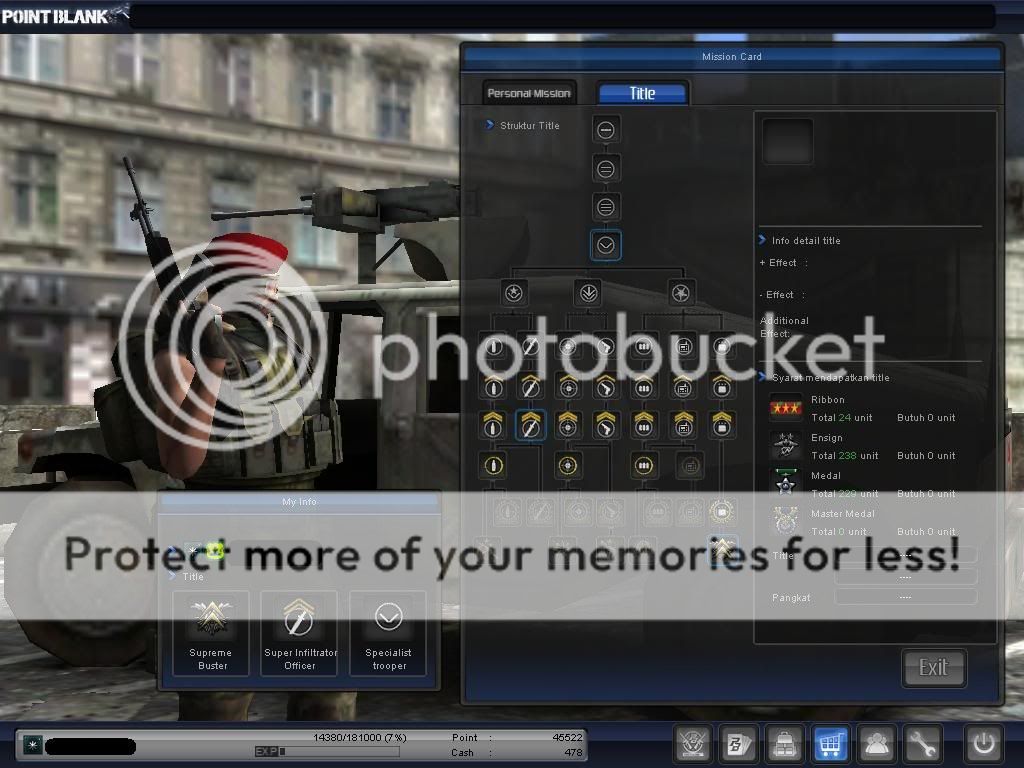Image resolution: width=1024 pixels, height=768 pixels.
Task: Open the PB mission cards menu
Action: click(x=739, y=743)
